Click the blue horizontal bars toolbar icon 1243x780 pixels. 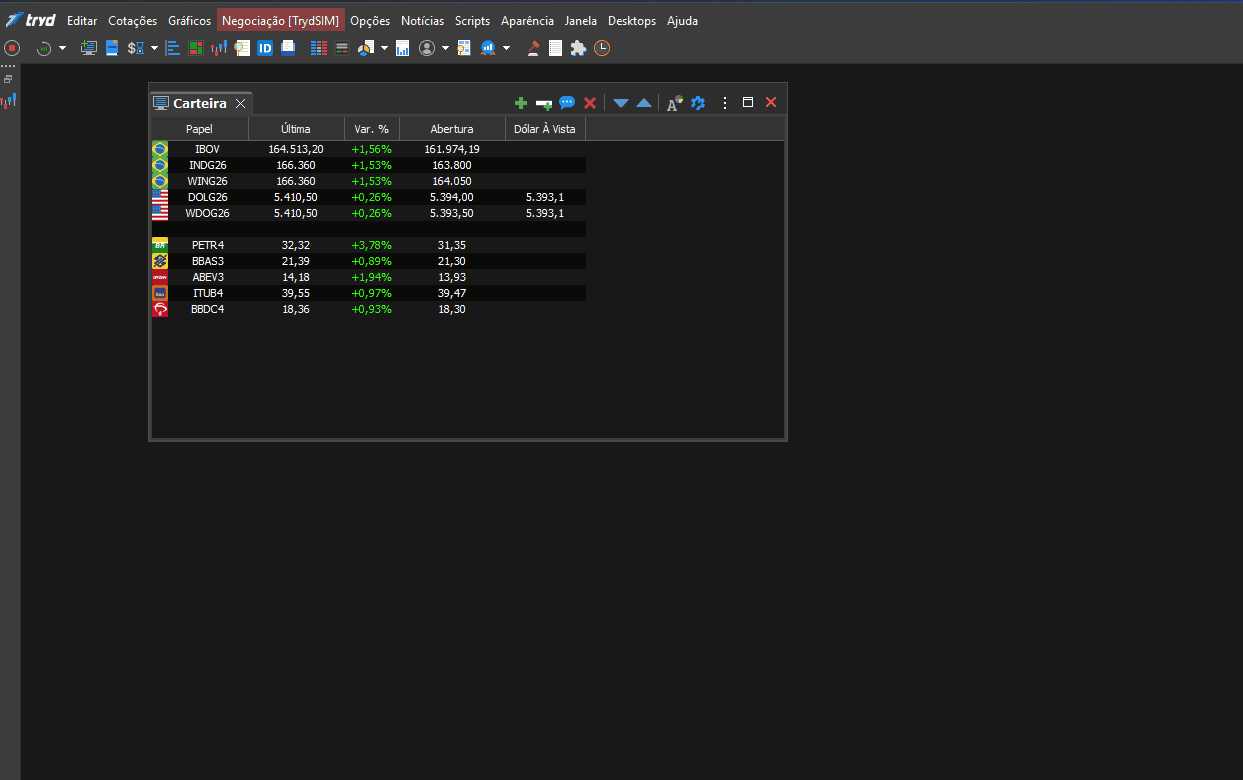pyautogui.click(x=173, y=48)
